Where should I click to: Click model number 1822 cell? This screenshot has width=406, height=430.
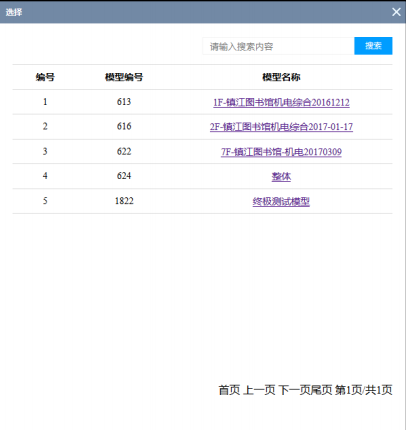[x=124, y=201]
